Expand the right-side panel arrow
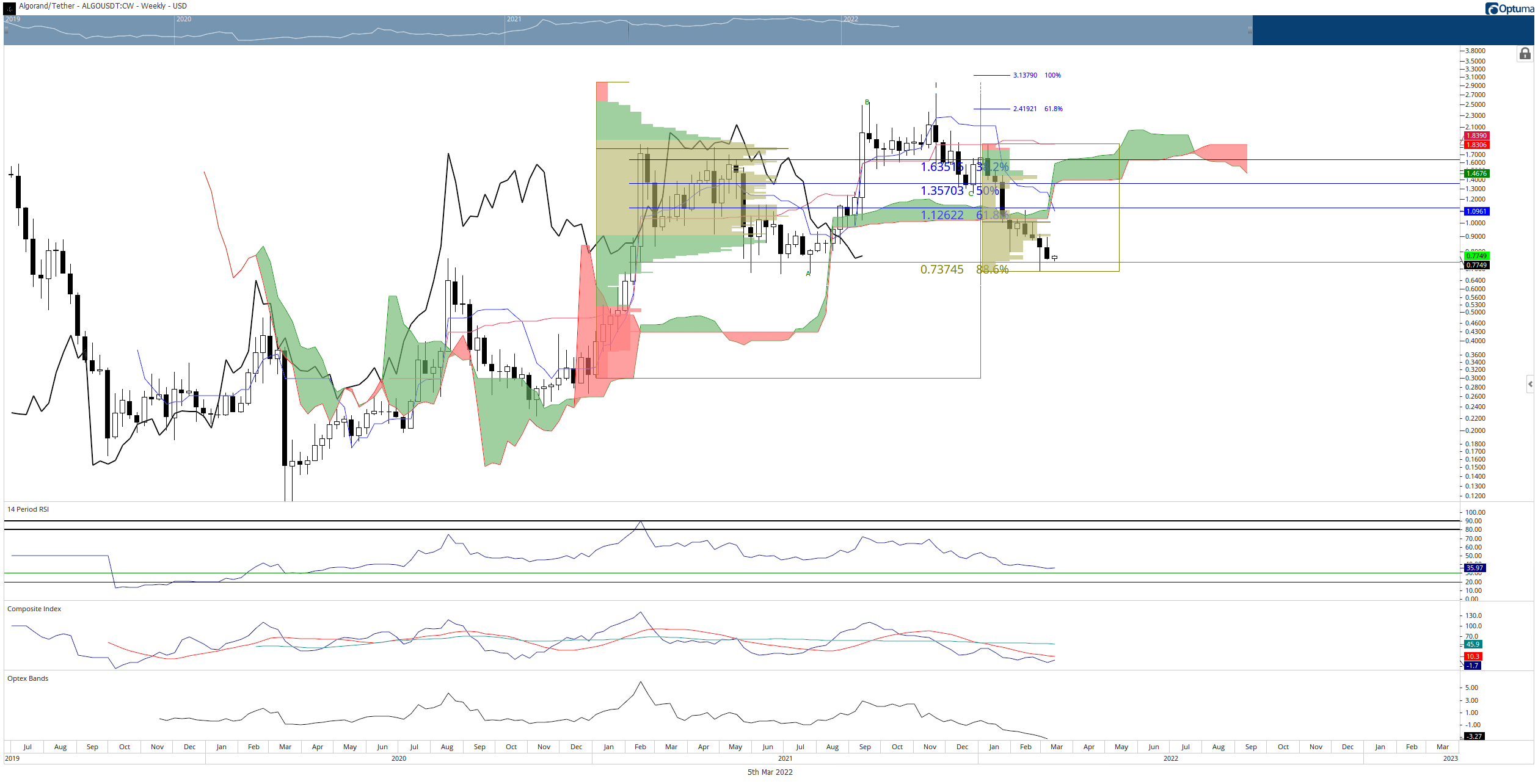Image resolution: width=1538 pixels, height=784 pixels. click(1530, 384)
